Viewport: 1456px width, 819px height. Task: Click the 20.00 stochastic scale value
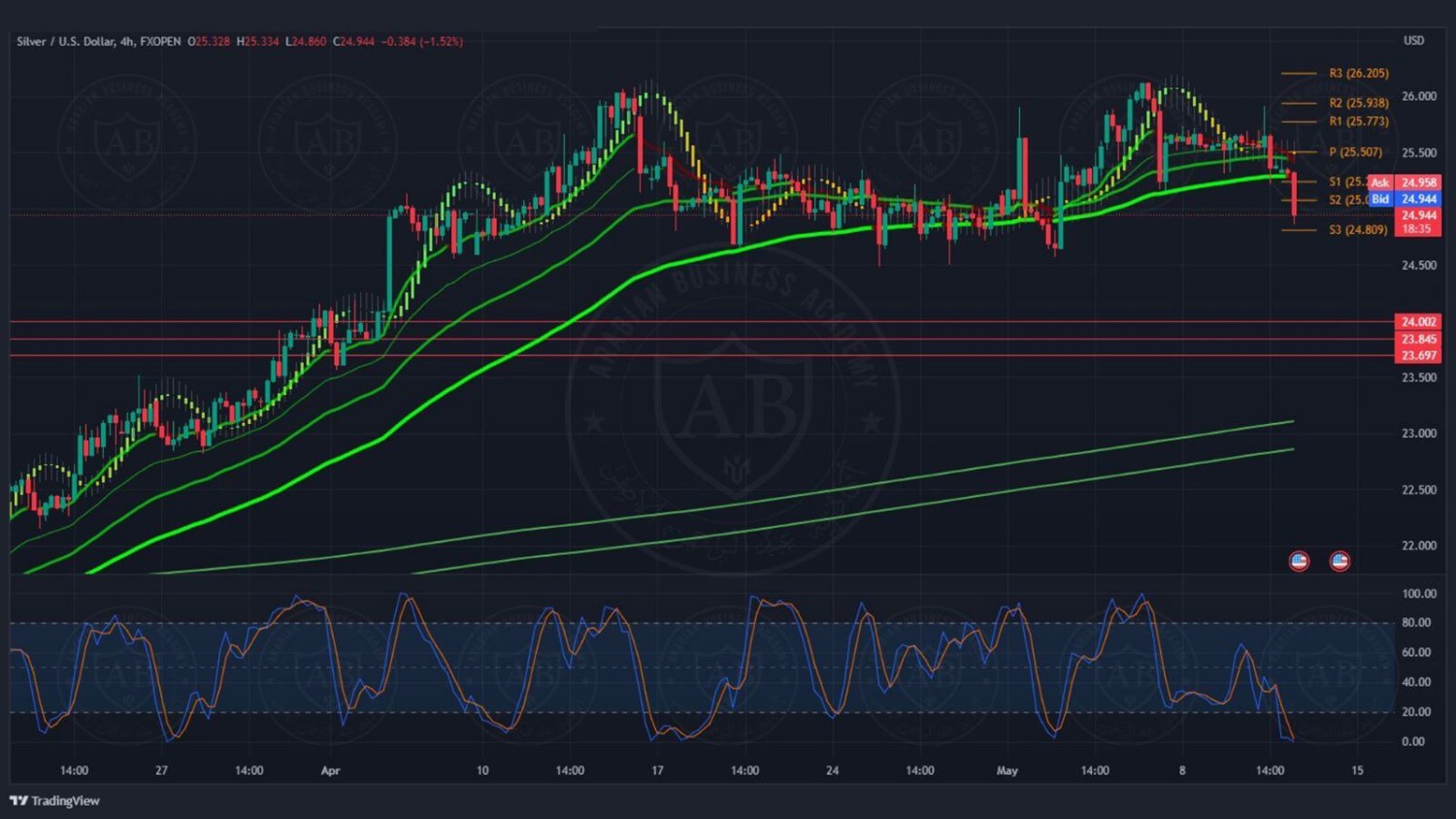coord(1416,712)
